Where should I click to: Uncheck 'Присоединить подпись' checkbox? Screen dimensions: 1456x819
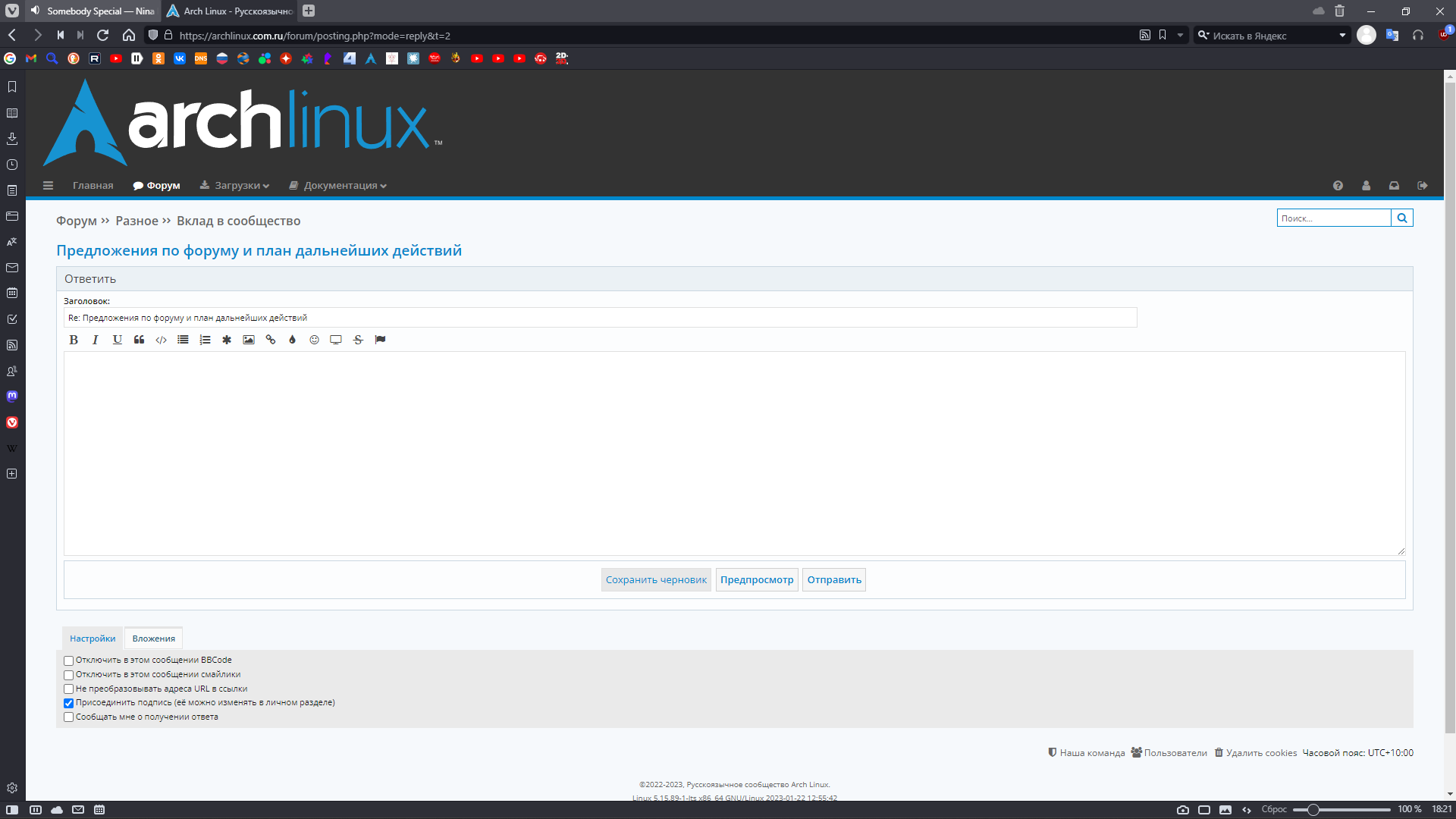click(x=69, y=703)
